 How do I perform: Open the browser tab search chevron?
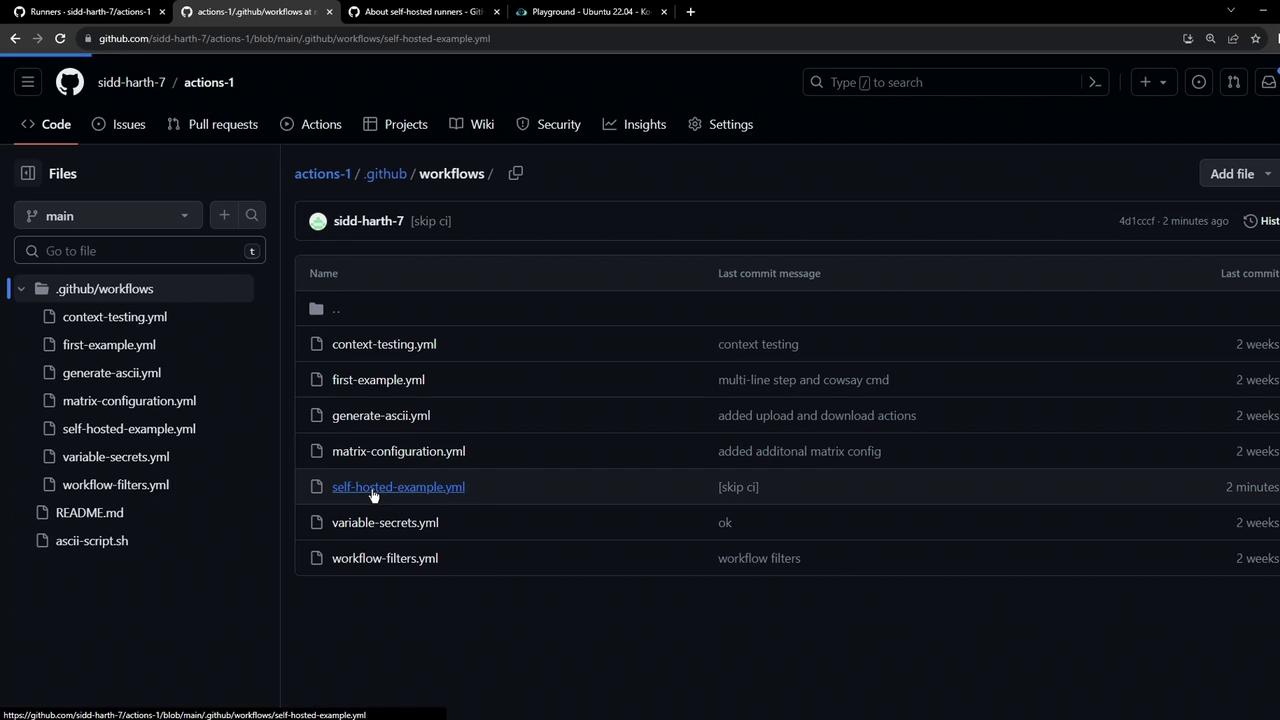pyautogui.click(x=1231, y=10)
